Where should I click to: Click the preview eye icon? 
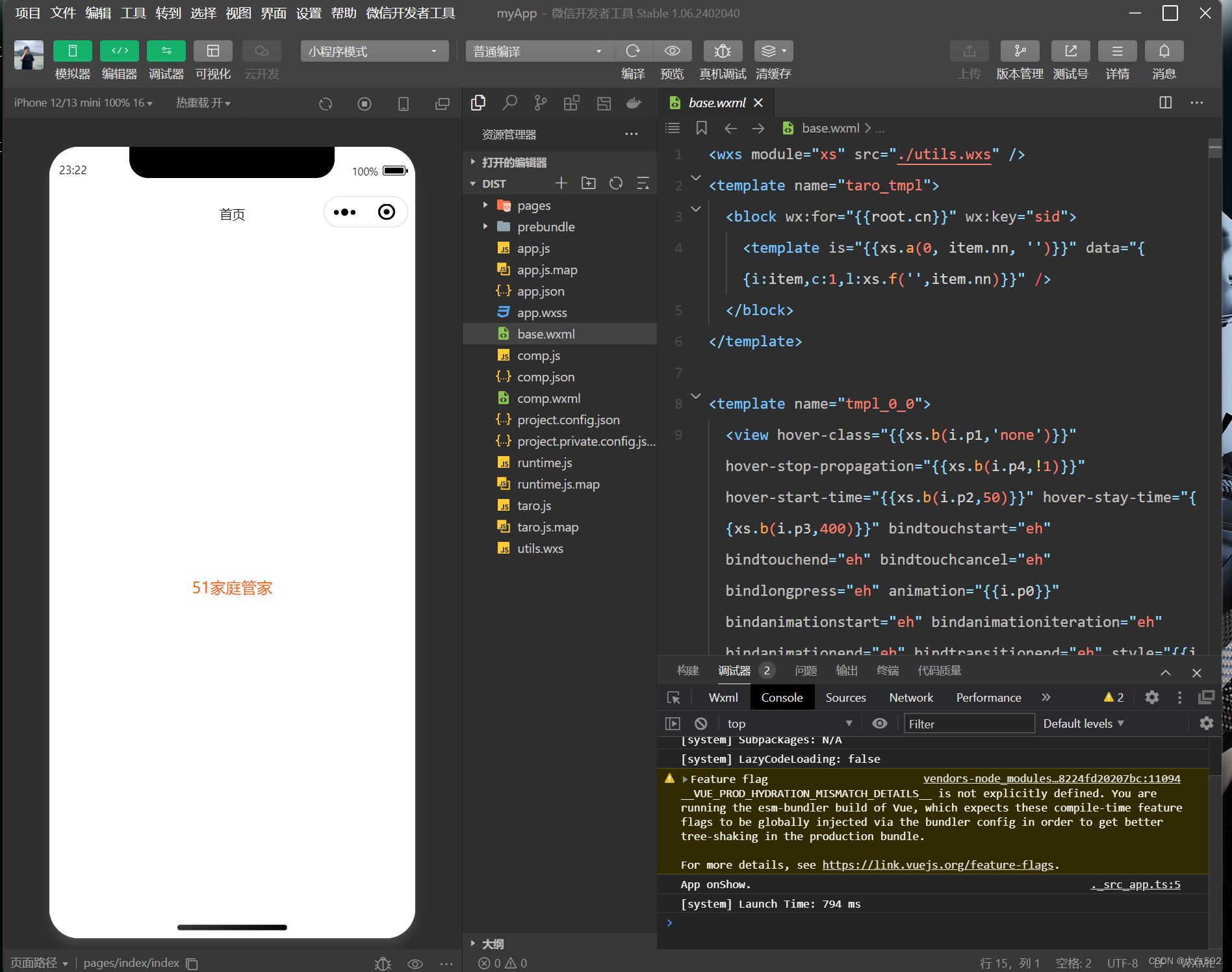(673, 51)
